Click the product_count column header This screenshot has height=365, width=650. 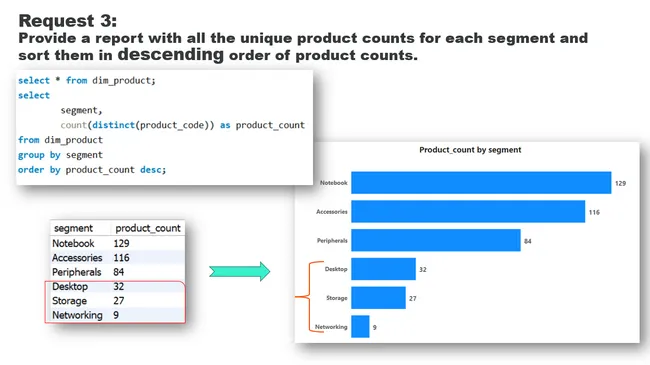coord(148,228)
